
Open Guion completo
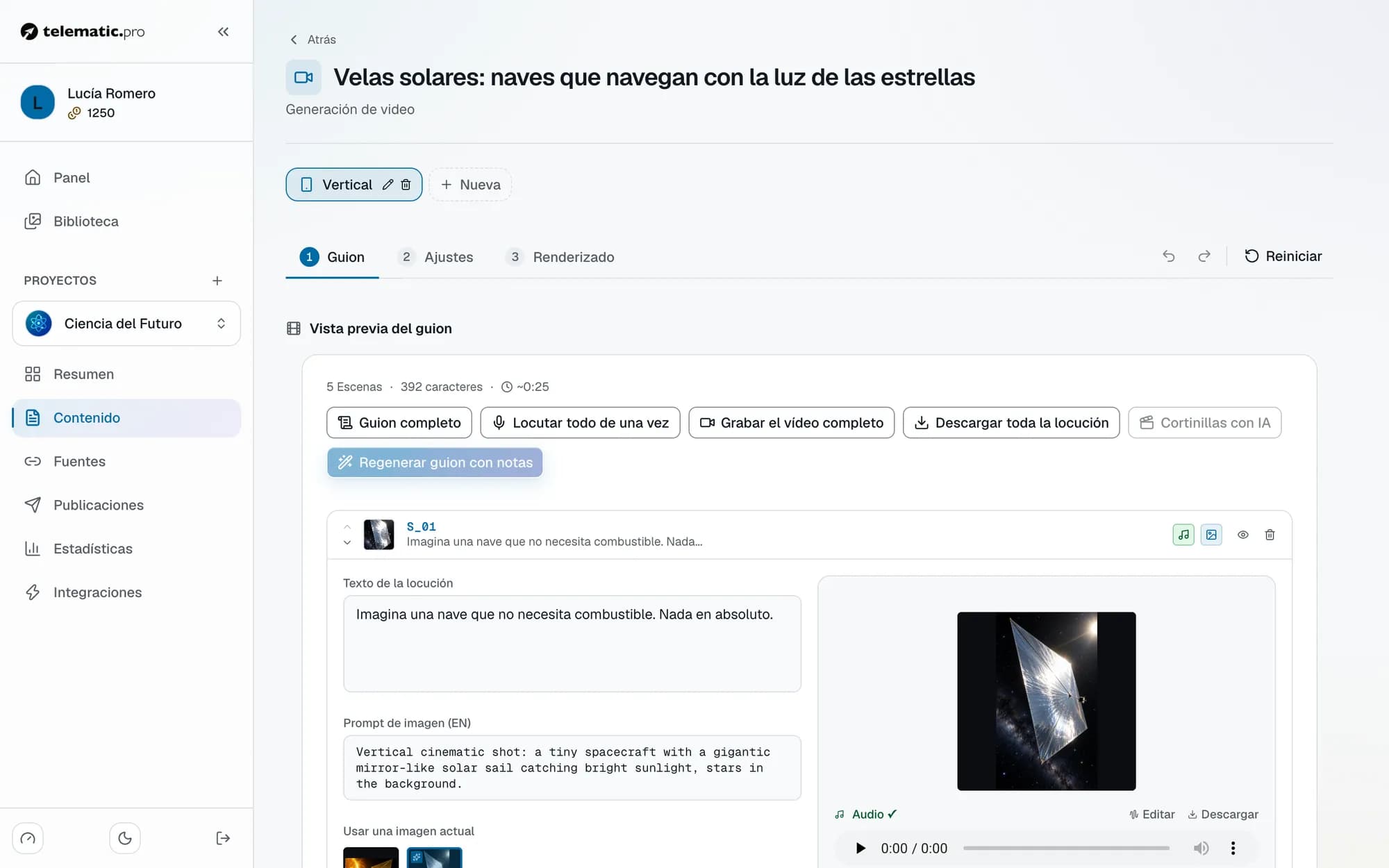[x=399, y=423]
